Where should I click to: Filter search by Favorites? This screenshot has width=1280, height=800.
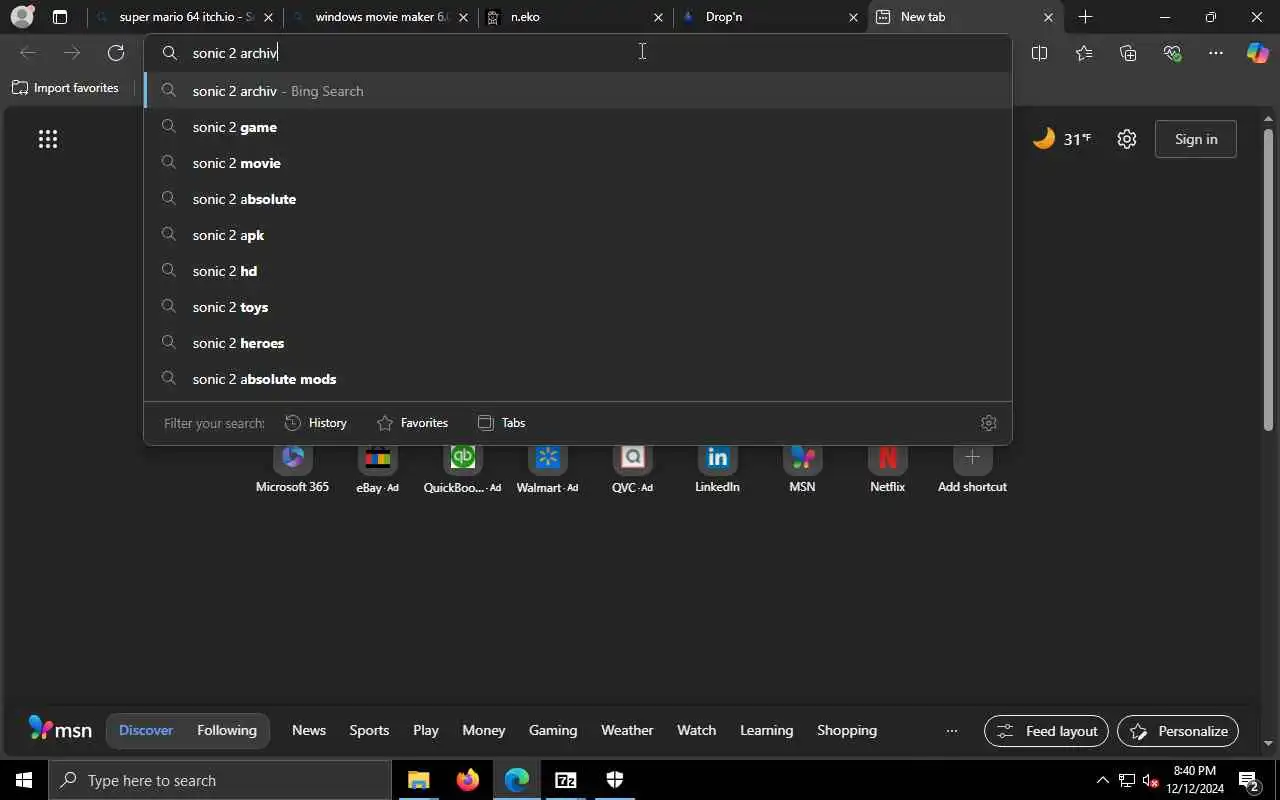412,423
